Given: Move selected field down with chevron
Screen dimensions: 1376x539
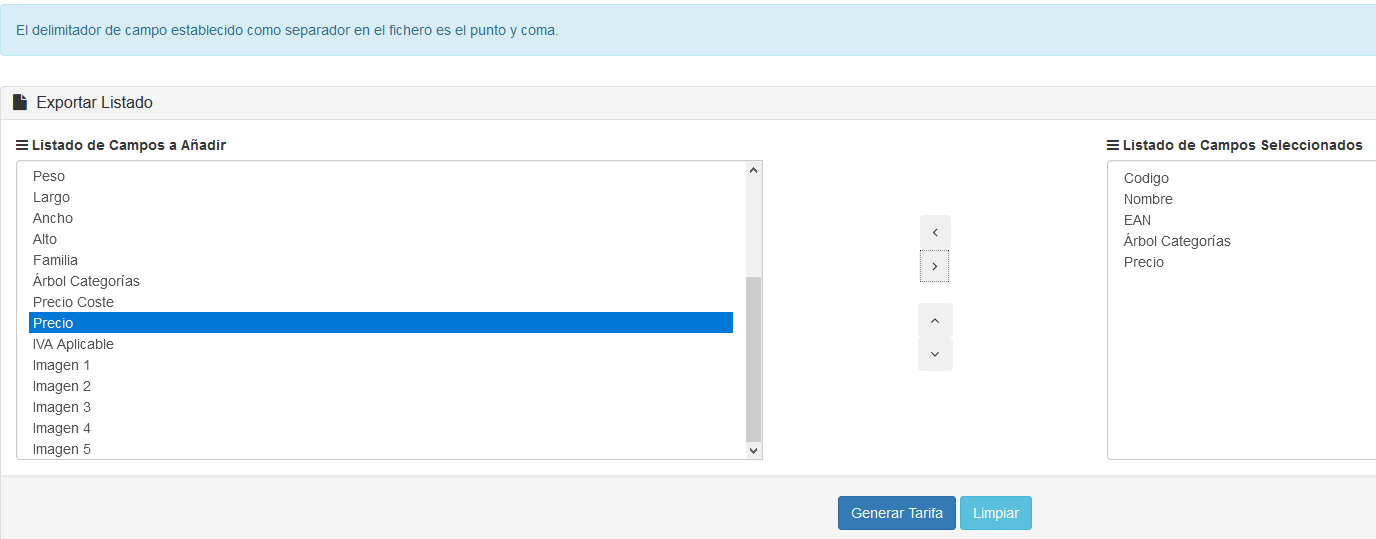Looking at the screenshot, I should (935, 354).
